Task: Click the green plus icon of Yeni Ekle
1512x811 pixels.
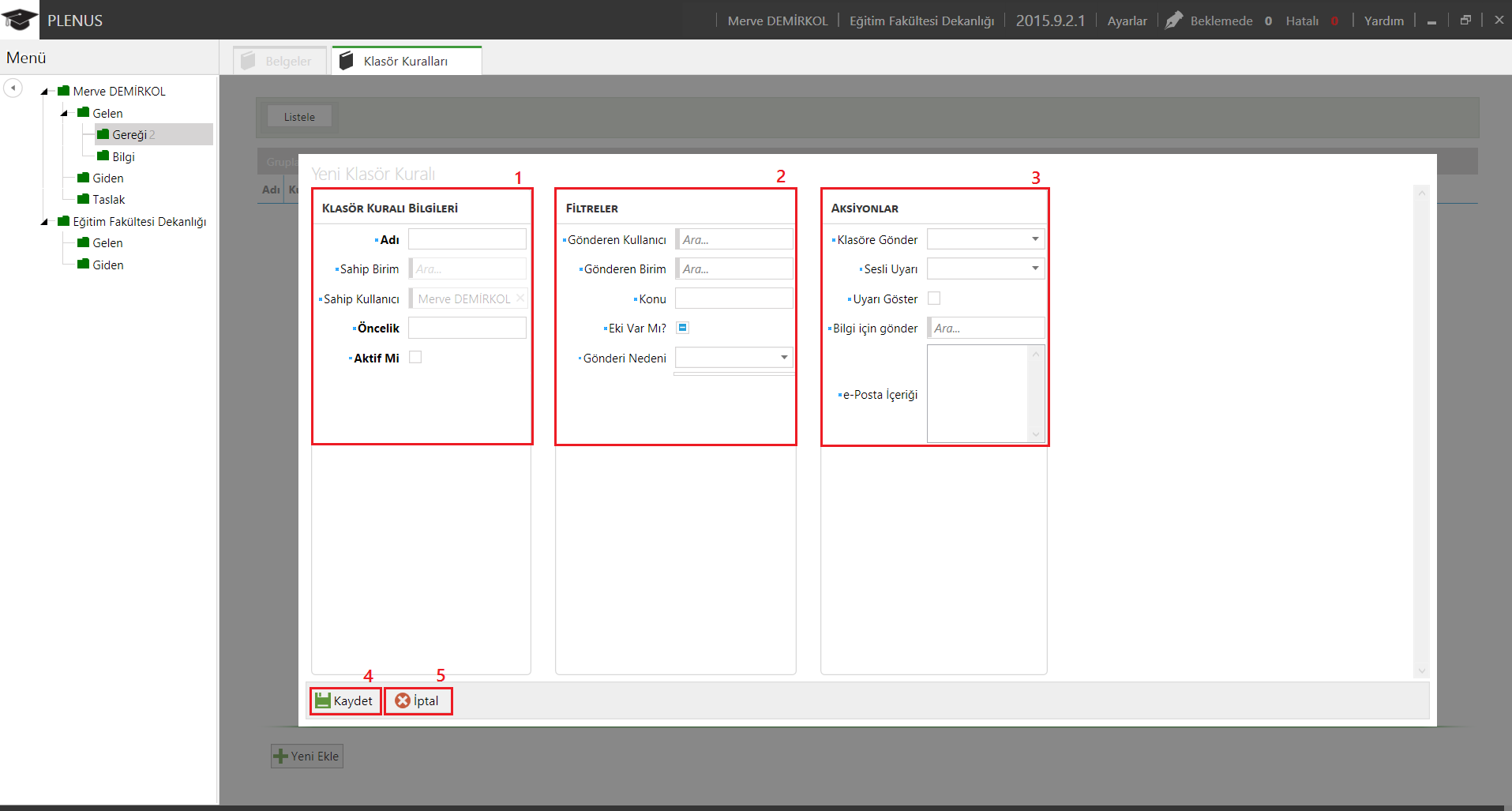Action: pyautogui.click(x=280, y=756)
